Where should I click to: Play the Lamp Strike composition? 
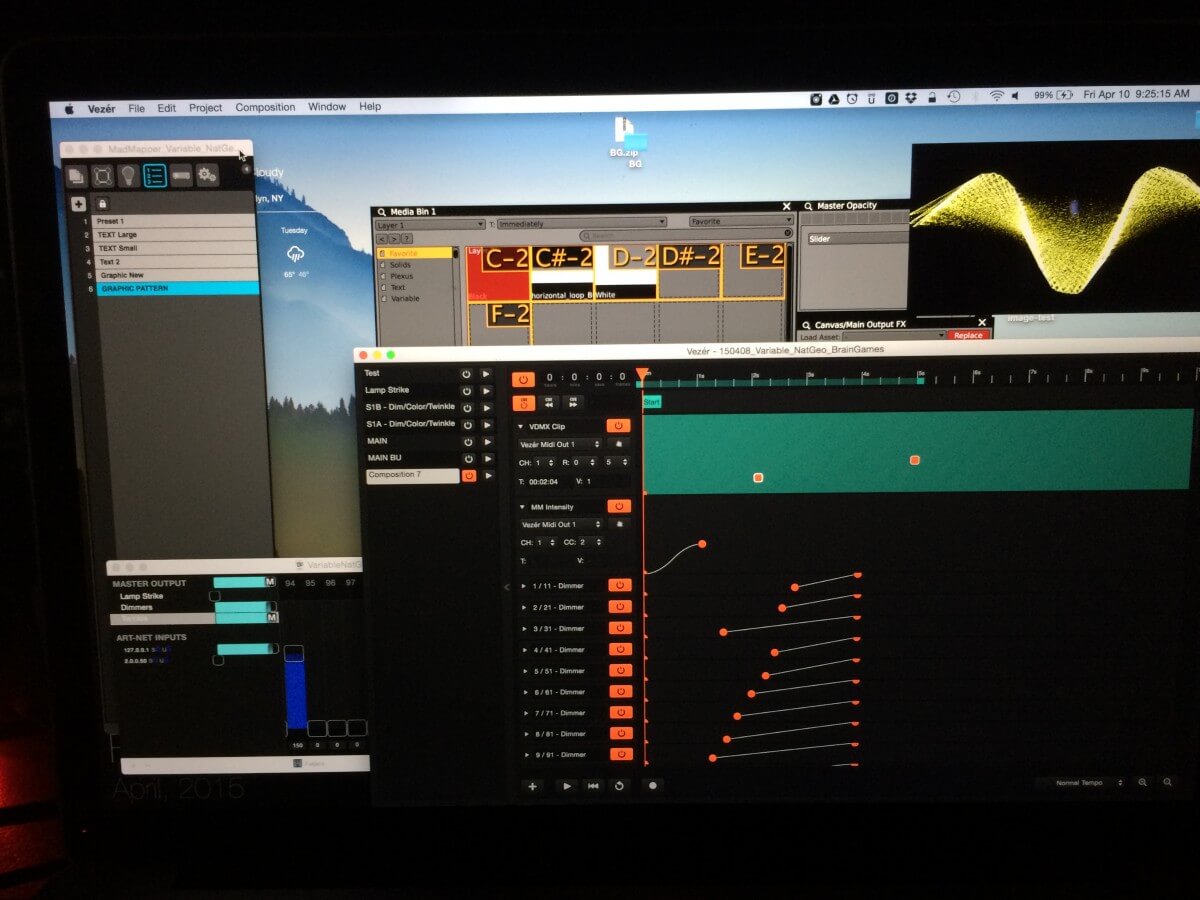[486, 391]
